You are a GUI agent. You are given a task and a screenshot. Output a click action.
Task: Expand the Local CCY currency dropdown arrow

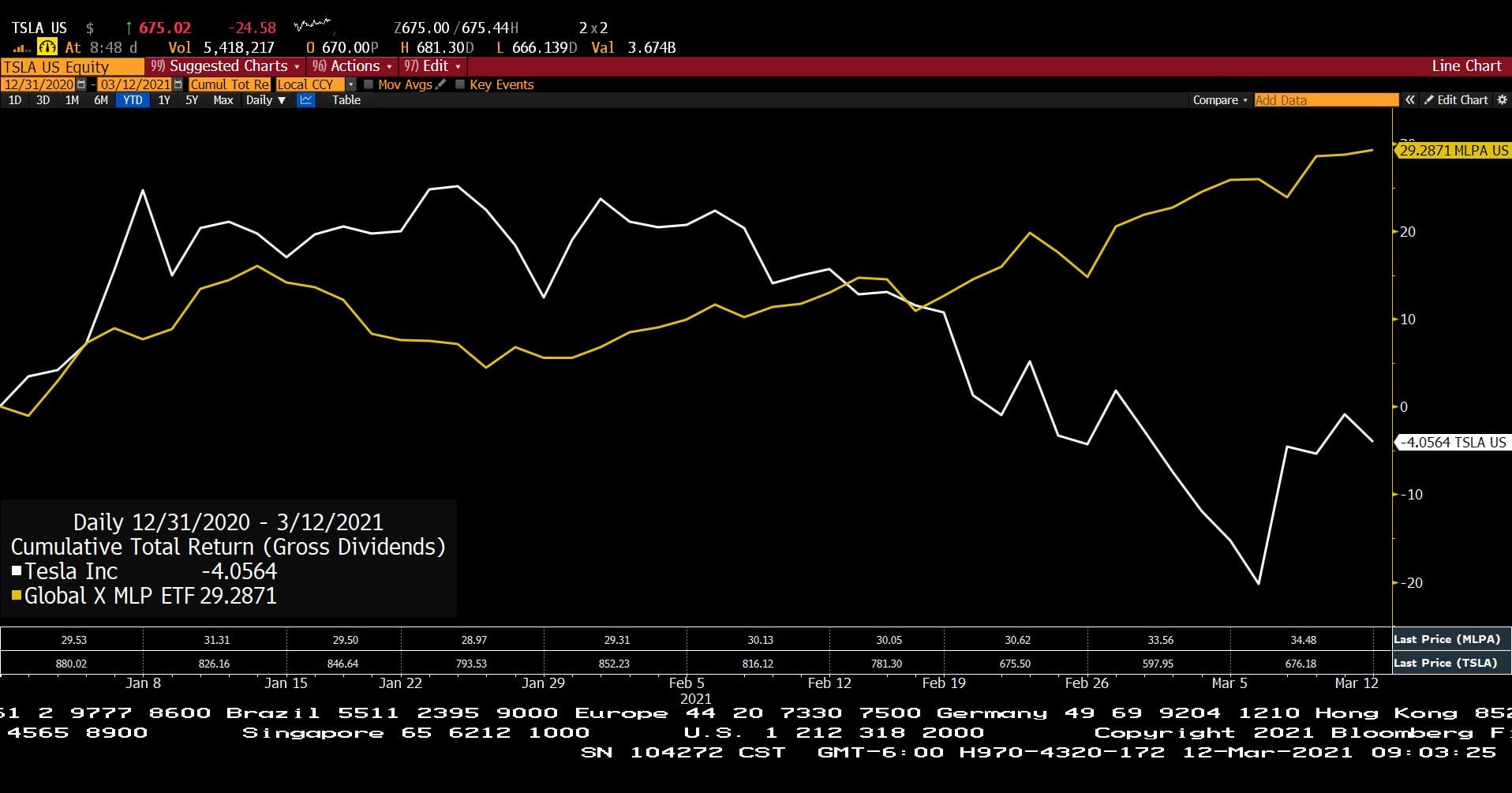351,84
